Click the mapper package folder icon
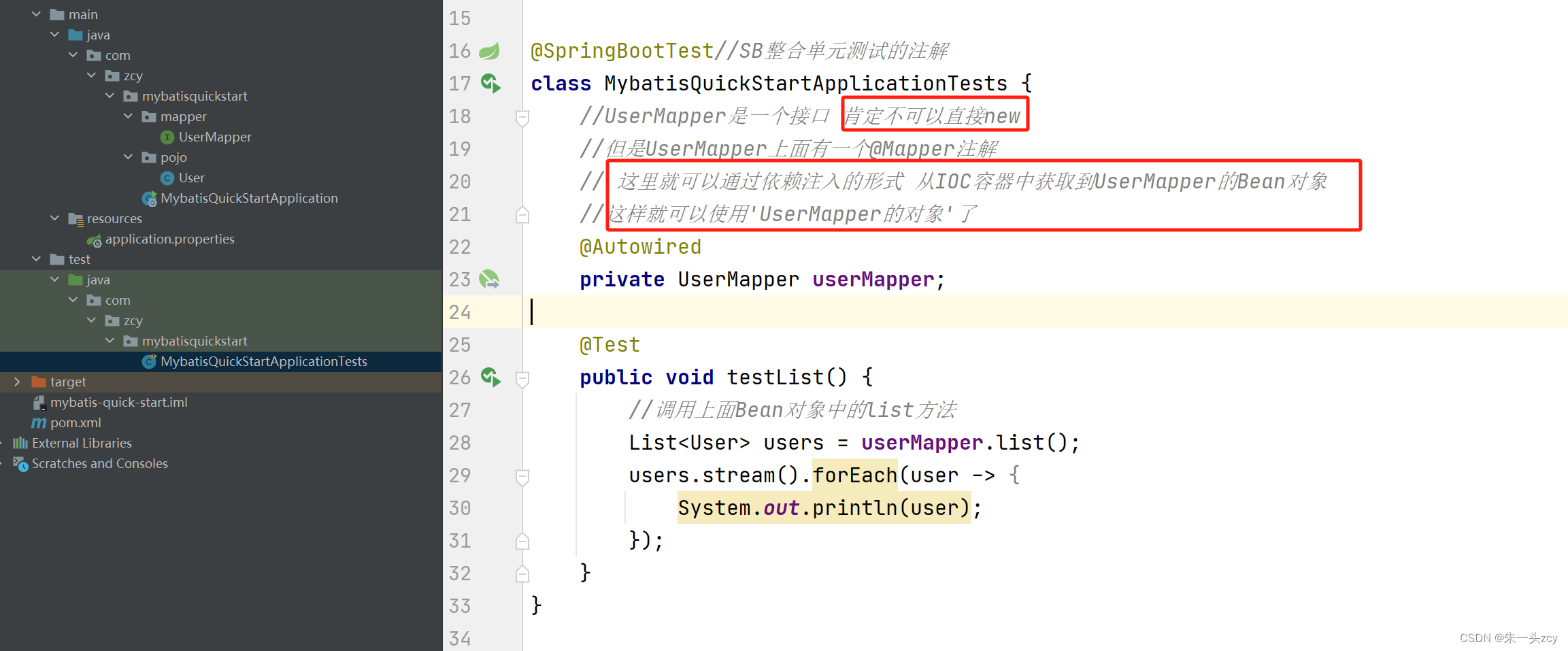 coord(149,116)
